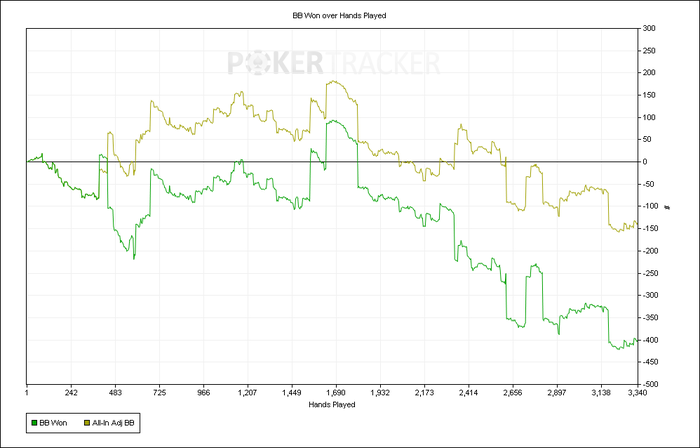Click x-axis tick label 2,414

pyautogui.click(x=469, y=393)
